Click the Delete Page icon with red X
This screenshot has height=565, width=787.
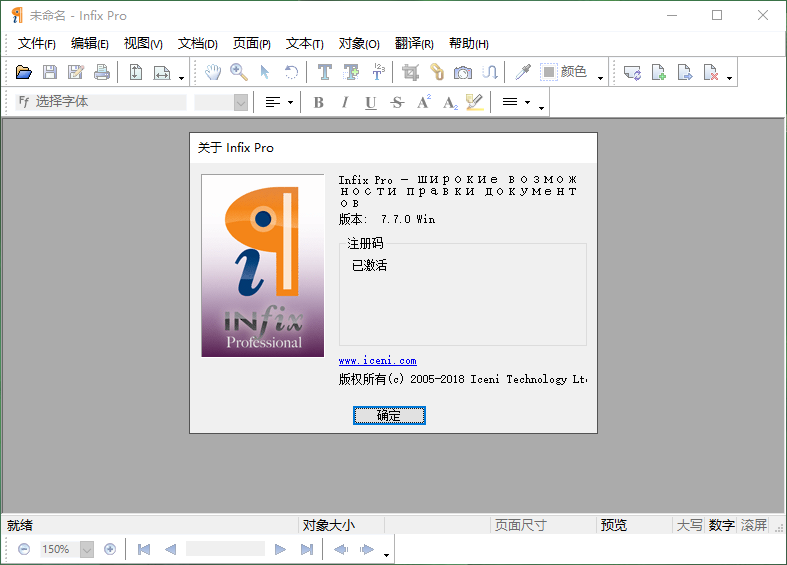pos(711,72)
